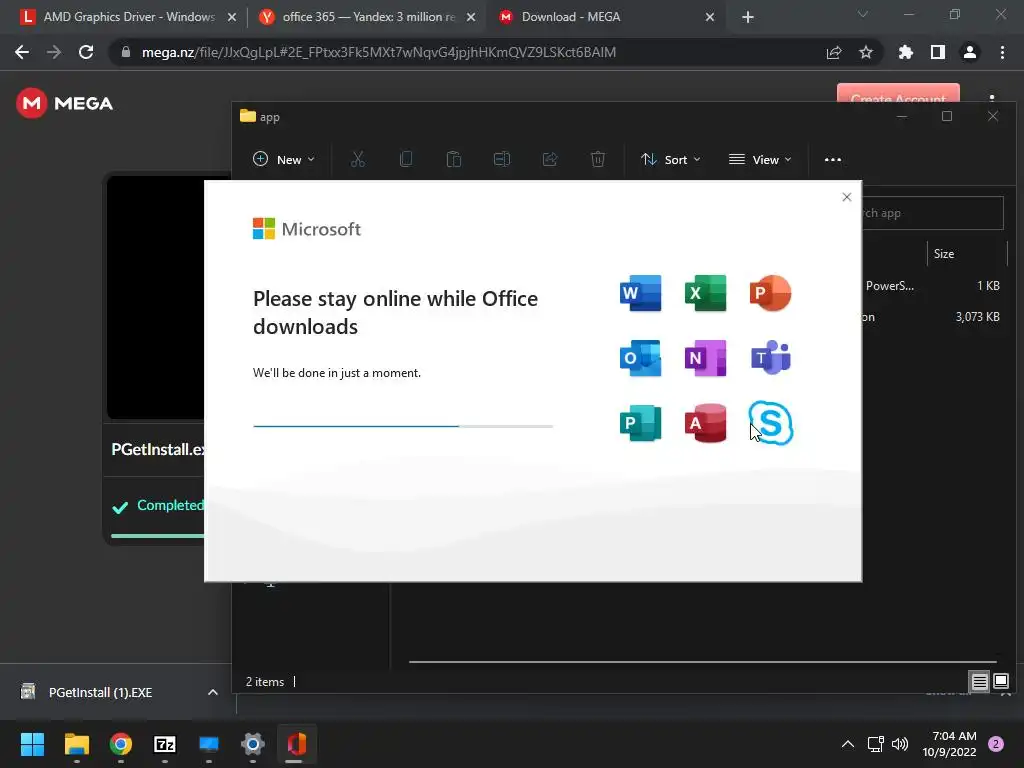Open the Windows Start menu

(x=32, y=744)
